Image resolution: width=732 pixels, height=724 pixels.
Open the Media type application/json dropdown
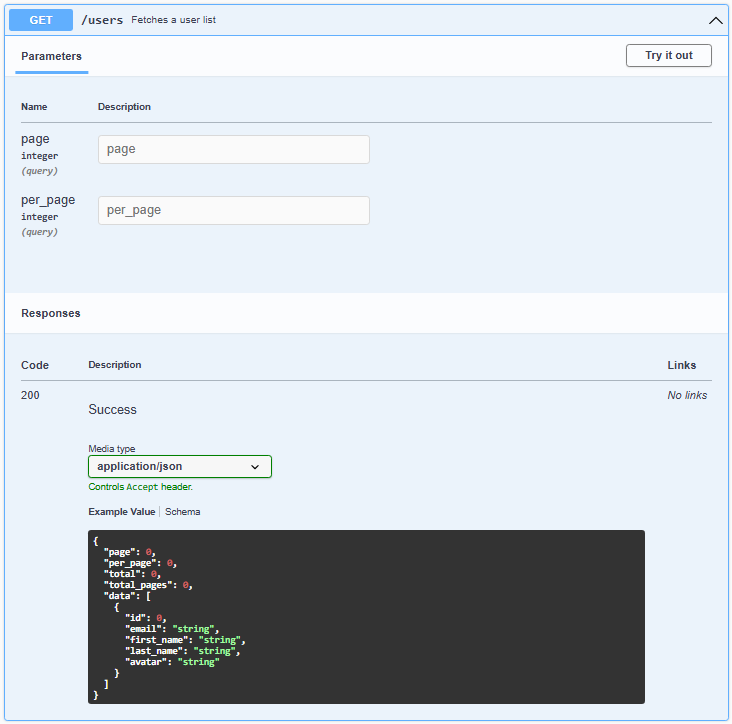pyautogui.click(x=180, y=466)
